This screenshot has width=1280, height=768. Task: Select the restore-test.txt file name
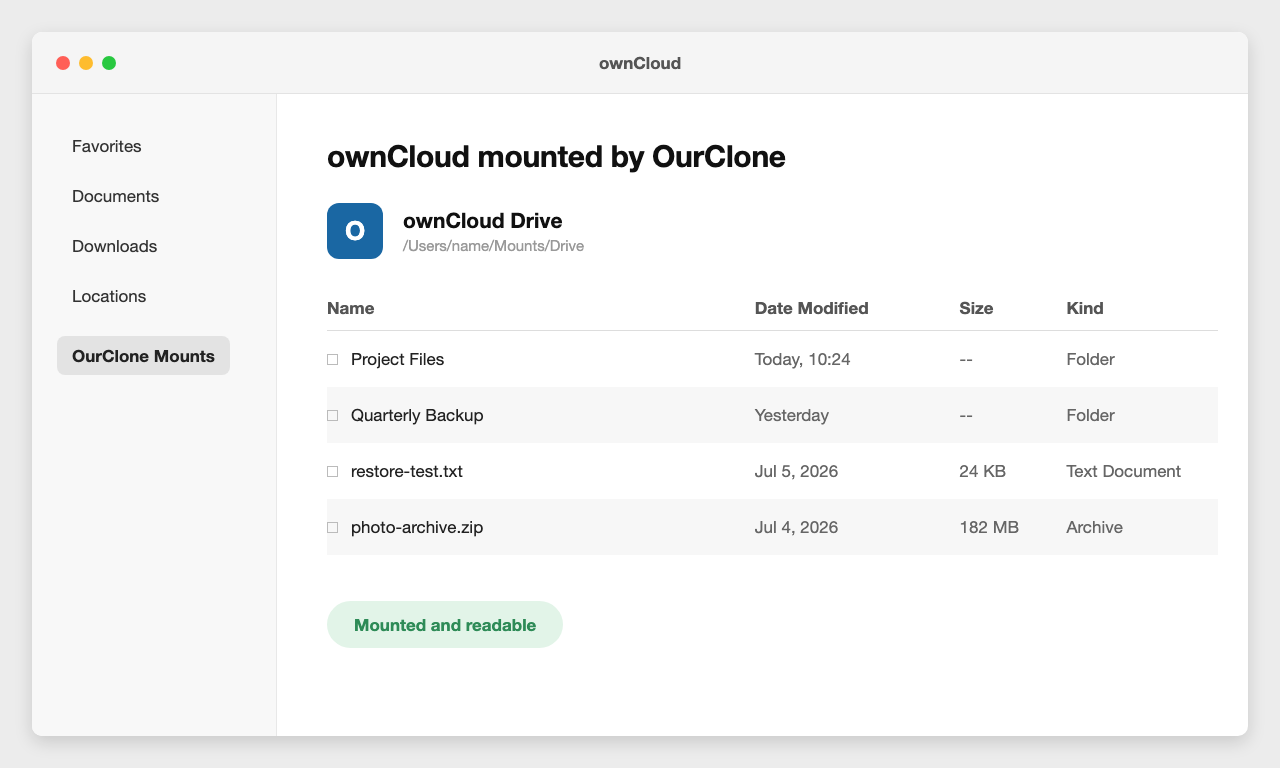pyautogui.click(x=407, y=471)
